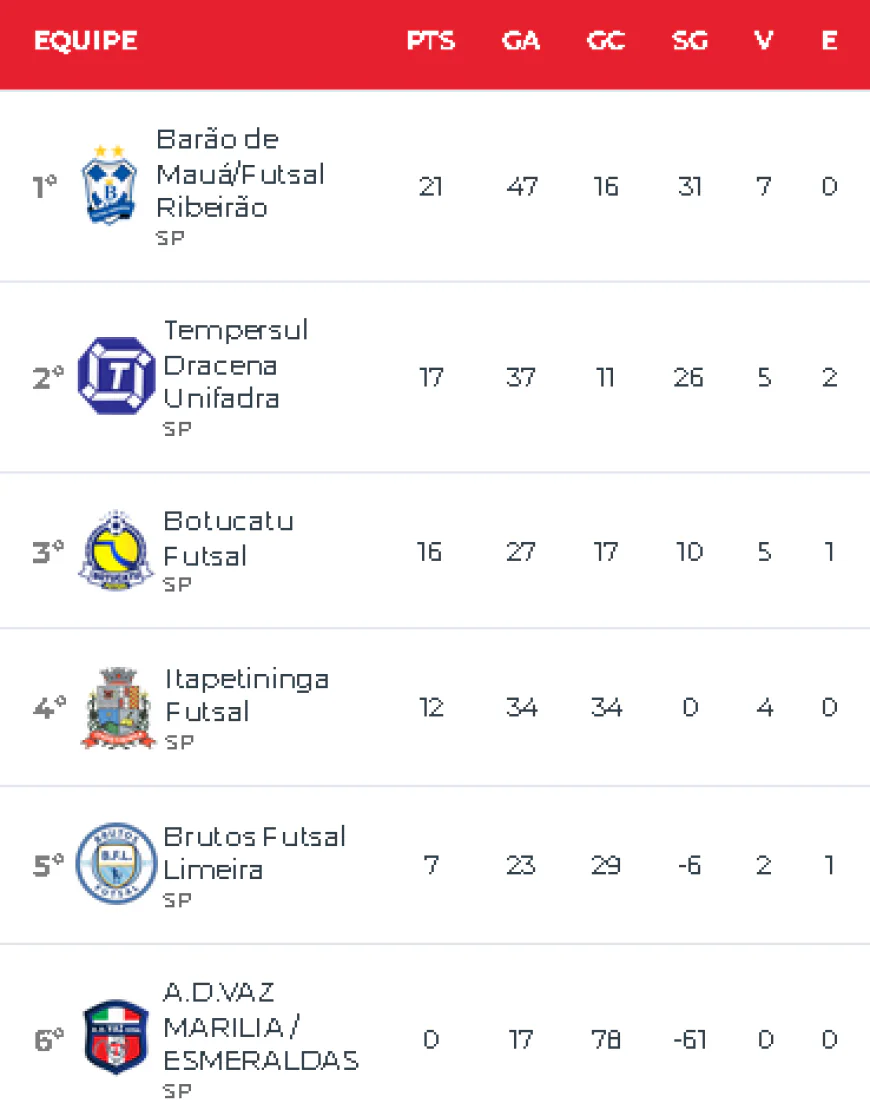
Task: Click the Tempersul Dracena team logo
Action: [116, 376]
